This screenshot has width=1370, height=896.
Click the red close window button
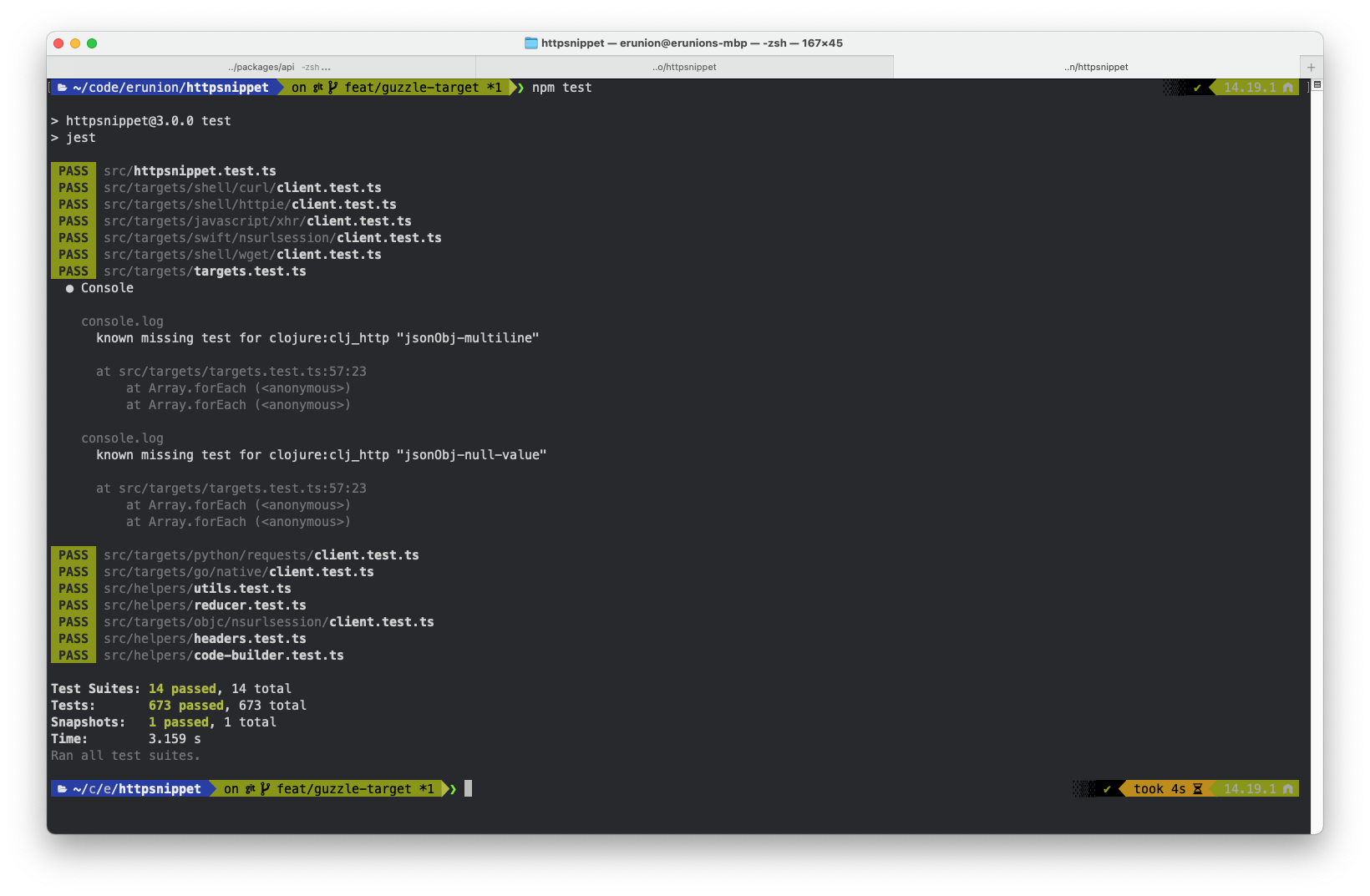coord(58,43)
